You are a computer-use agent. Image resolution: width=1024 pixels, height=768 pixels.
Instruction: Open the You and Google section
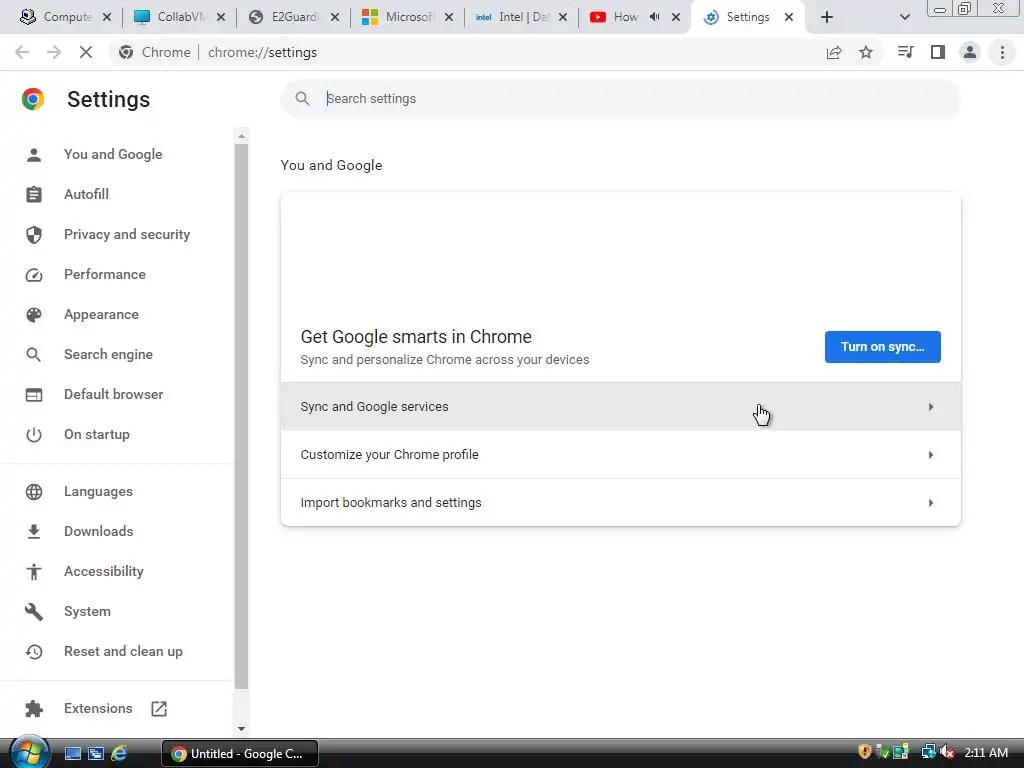pos(113,154)
